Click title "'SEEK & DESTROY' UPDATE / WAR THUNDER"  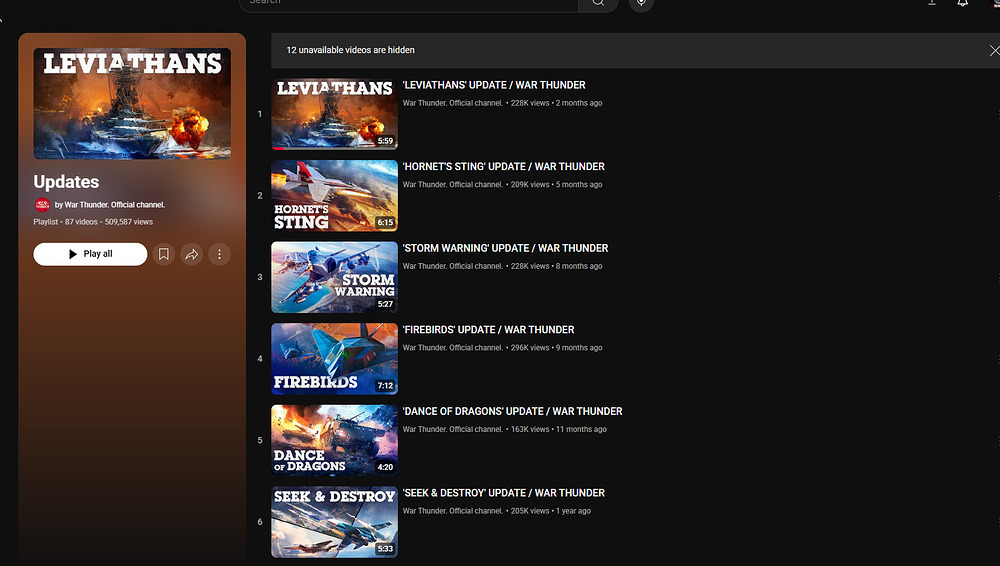pyautogui.click(x=503, y=493)
